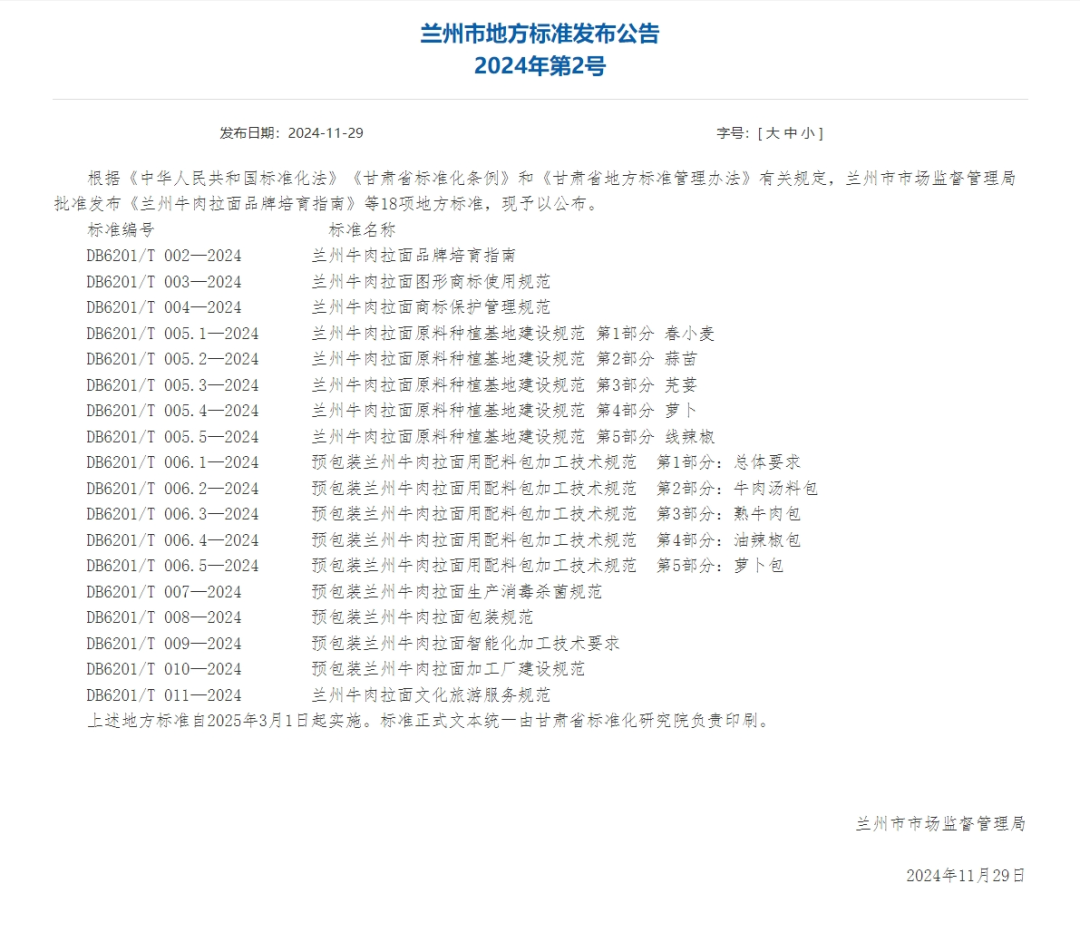Click 兰州牛肉拉面图形商标使用规范 entry

click(x=431, y=282)
